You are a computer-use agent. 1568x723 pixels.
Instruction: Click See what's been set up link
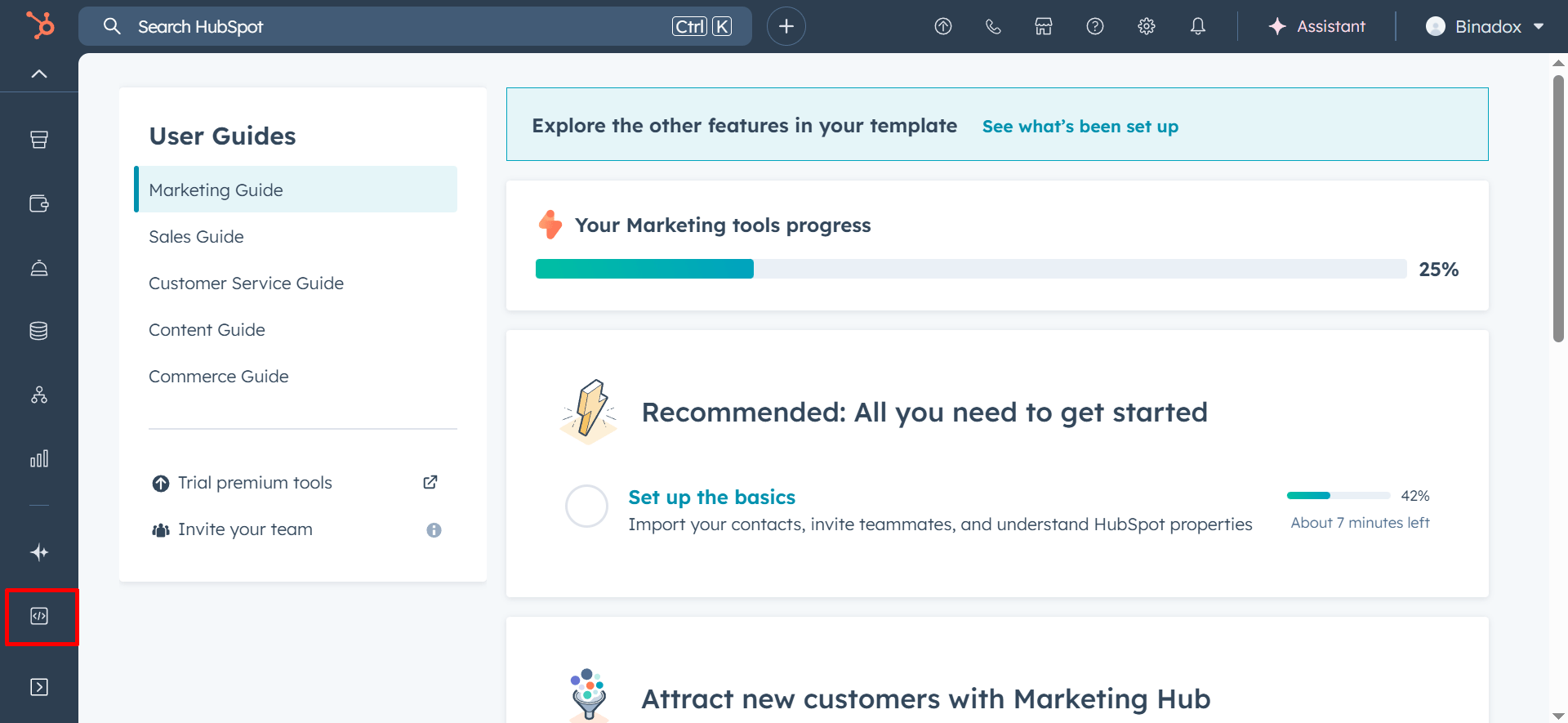pos(1080,127)
